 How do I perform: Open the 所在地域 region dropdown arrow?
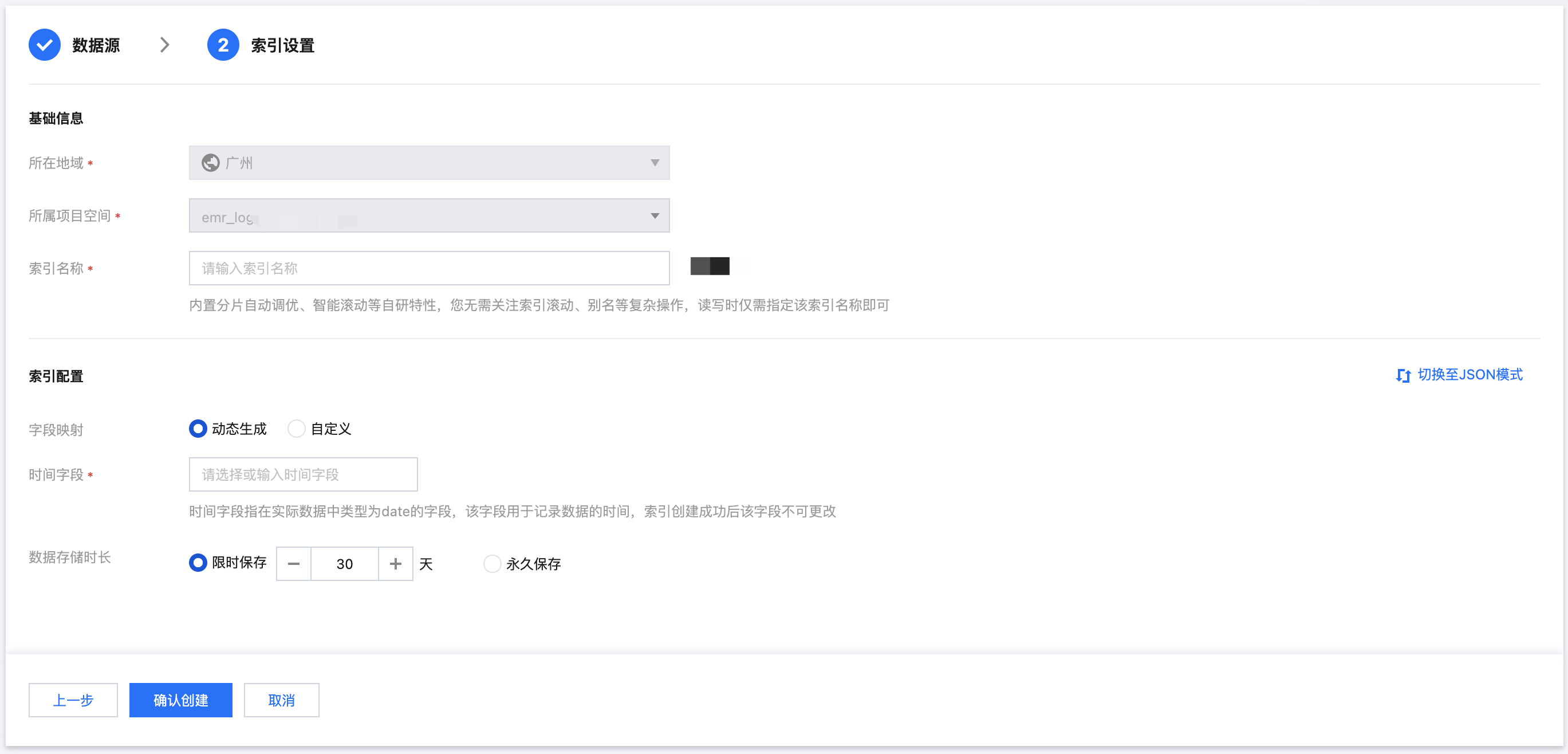pos(655,163)
